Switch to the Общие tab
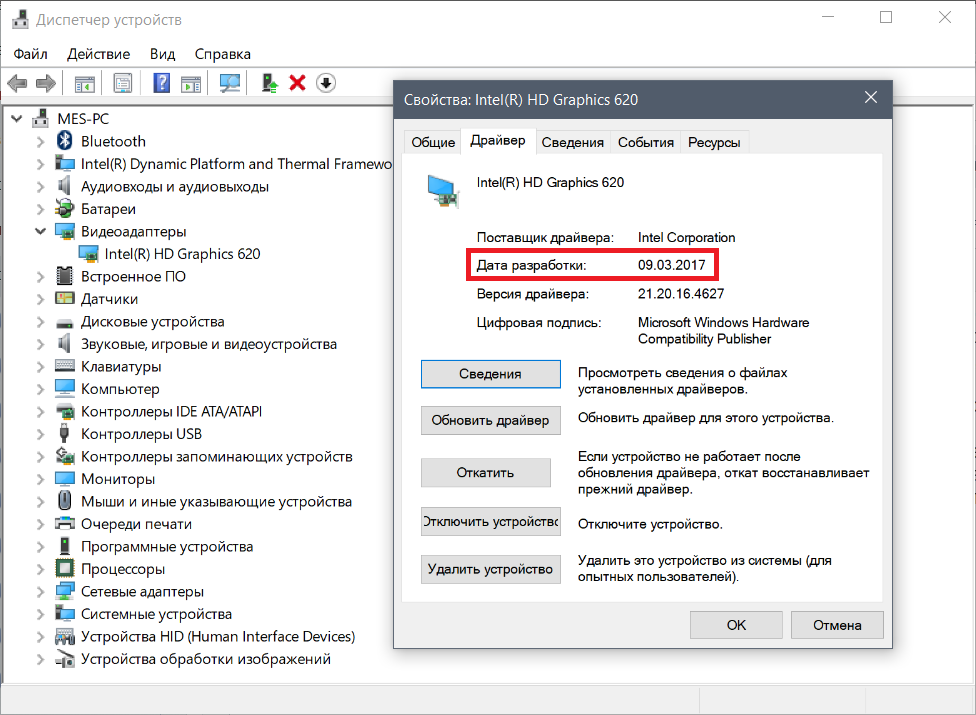976x715 pixels. [433, 143]
